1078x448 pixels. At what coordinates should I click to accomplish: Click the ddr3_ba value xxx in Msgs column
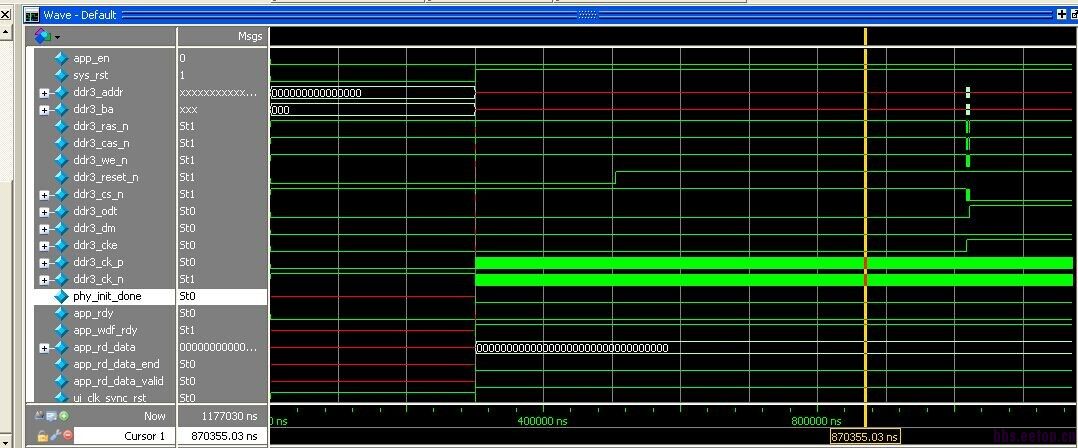point(188,110)
